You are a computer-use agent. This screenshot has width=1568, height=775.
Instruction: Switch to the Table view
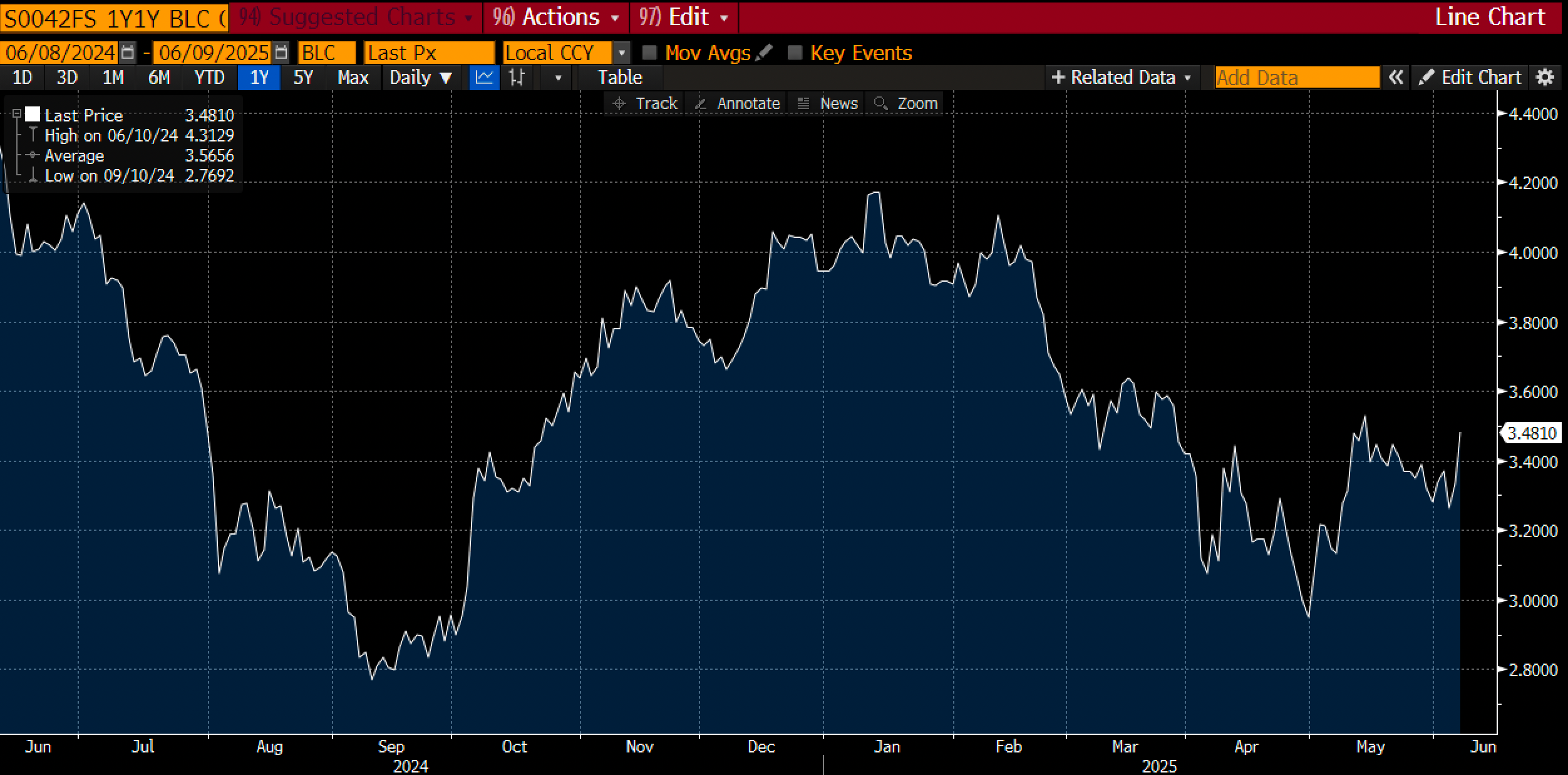click(619, 78)
